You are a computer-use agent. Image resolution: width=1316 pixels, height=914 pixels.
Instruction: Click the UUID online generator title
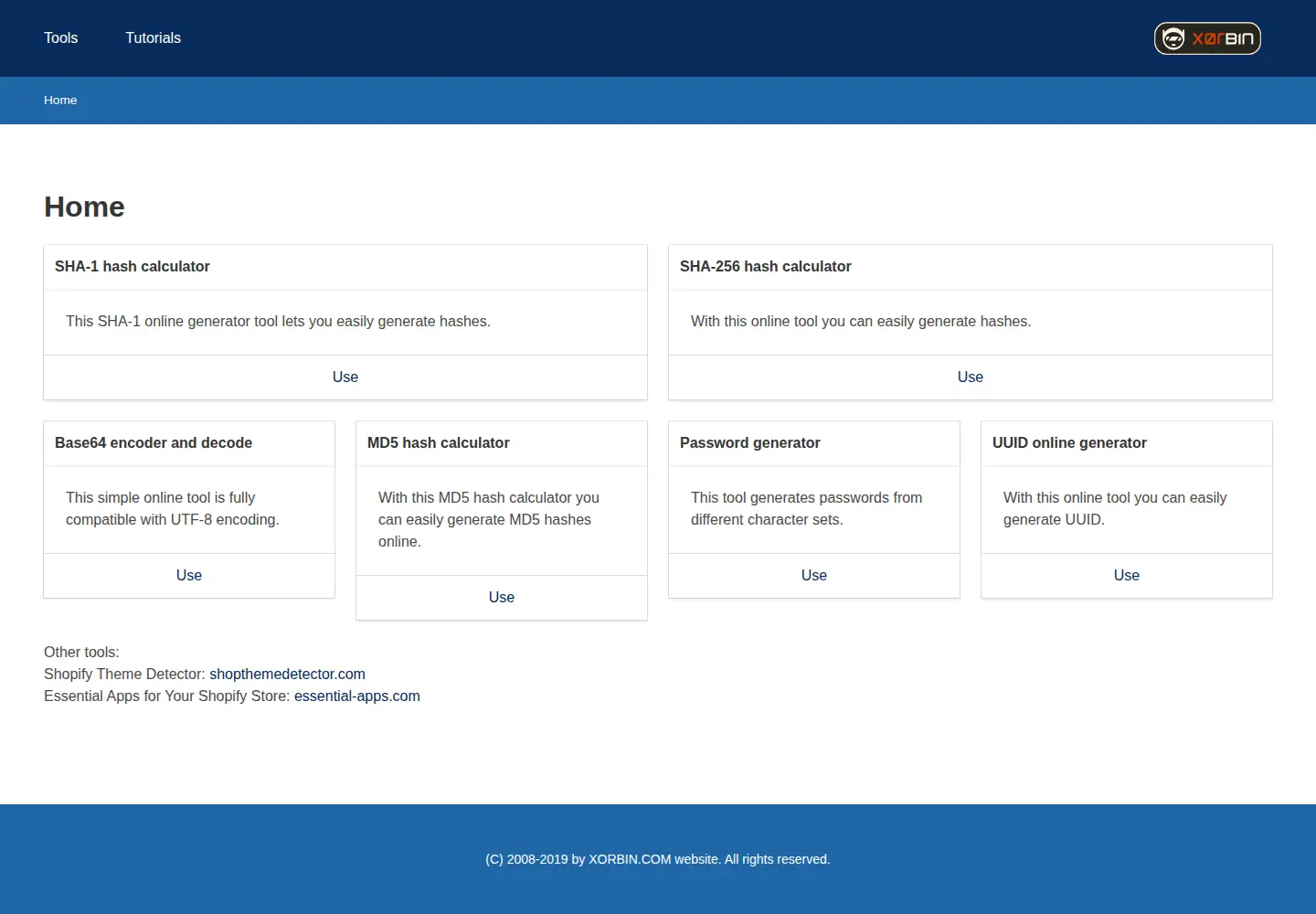click(x=1069, y=442)
